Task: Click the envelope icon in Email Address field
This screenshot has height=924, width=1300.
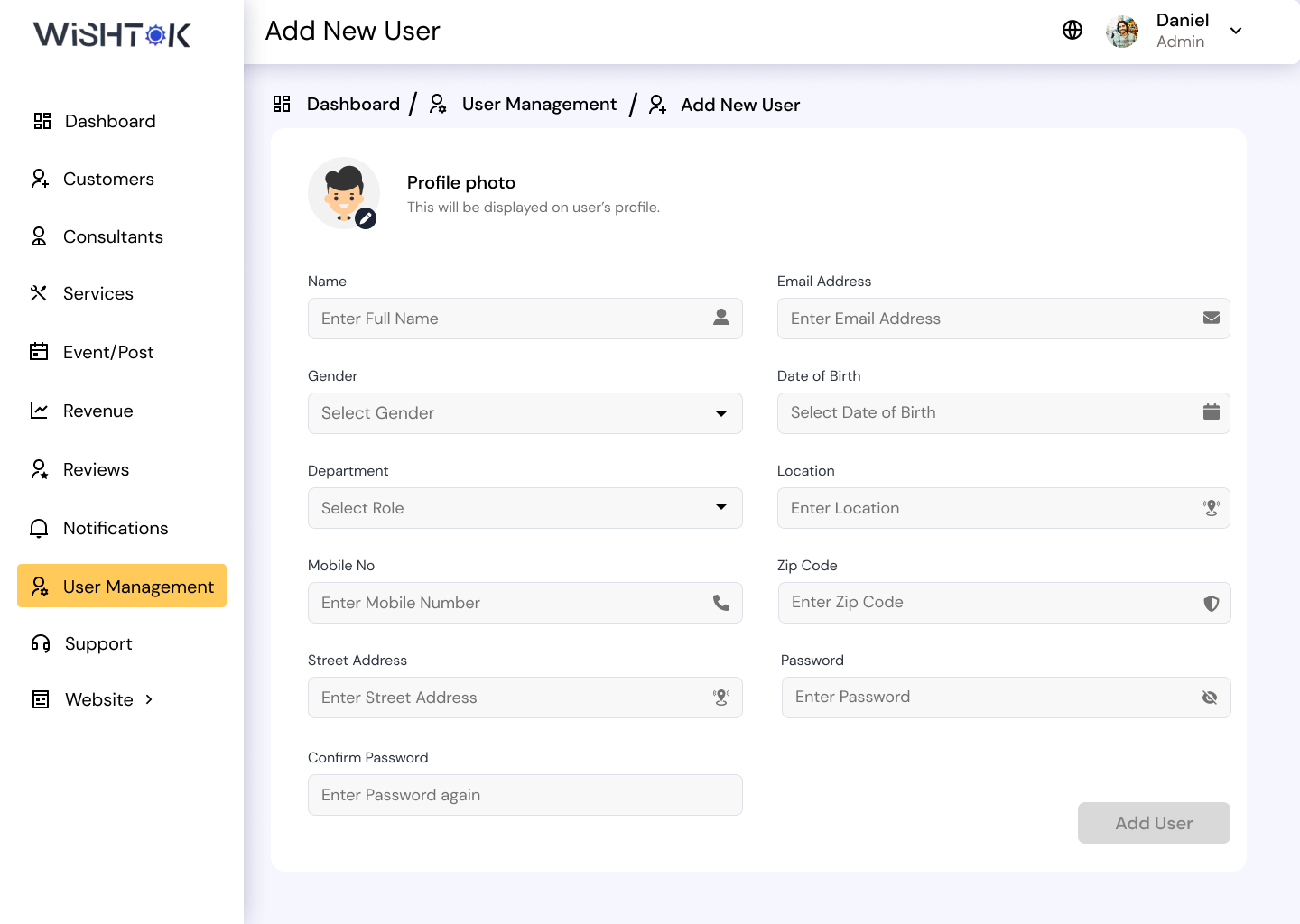Action: point(1211,319)
